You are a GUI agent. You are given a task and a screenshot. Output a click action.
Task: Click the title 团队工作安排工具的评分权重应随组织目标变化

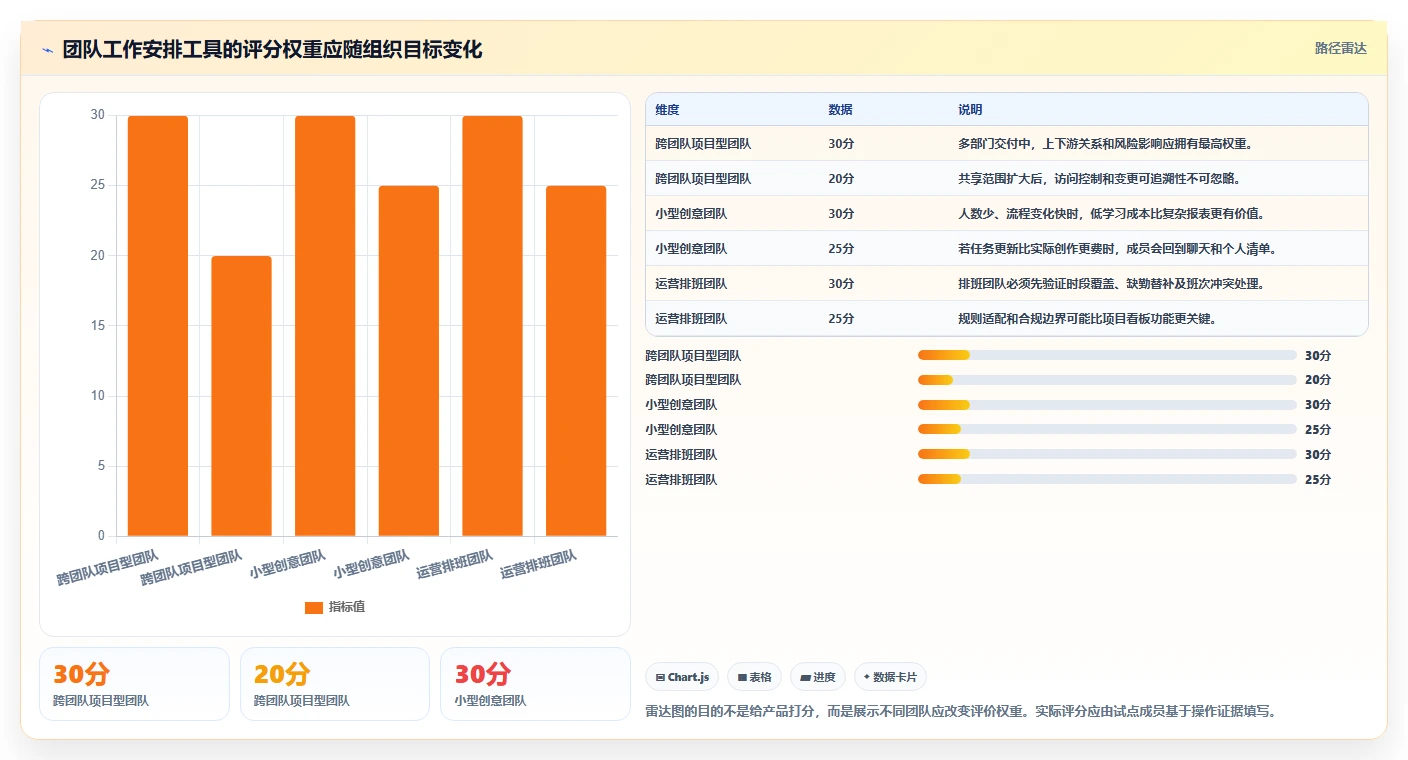pos(272,49)
